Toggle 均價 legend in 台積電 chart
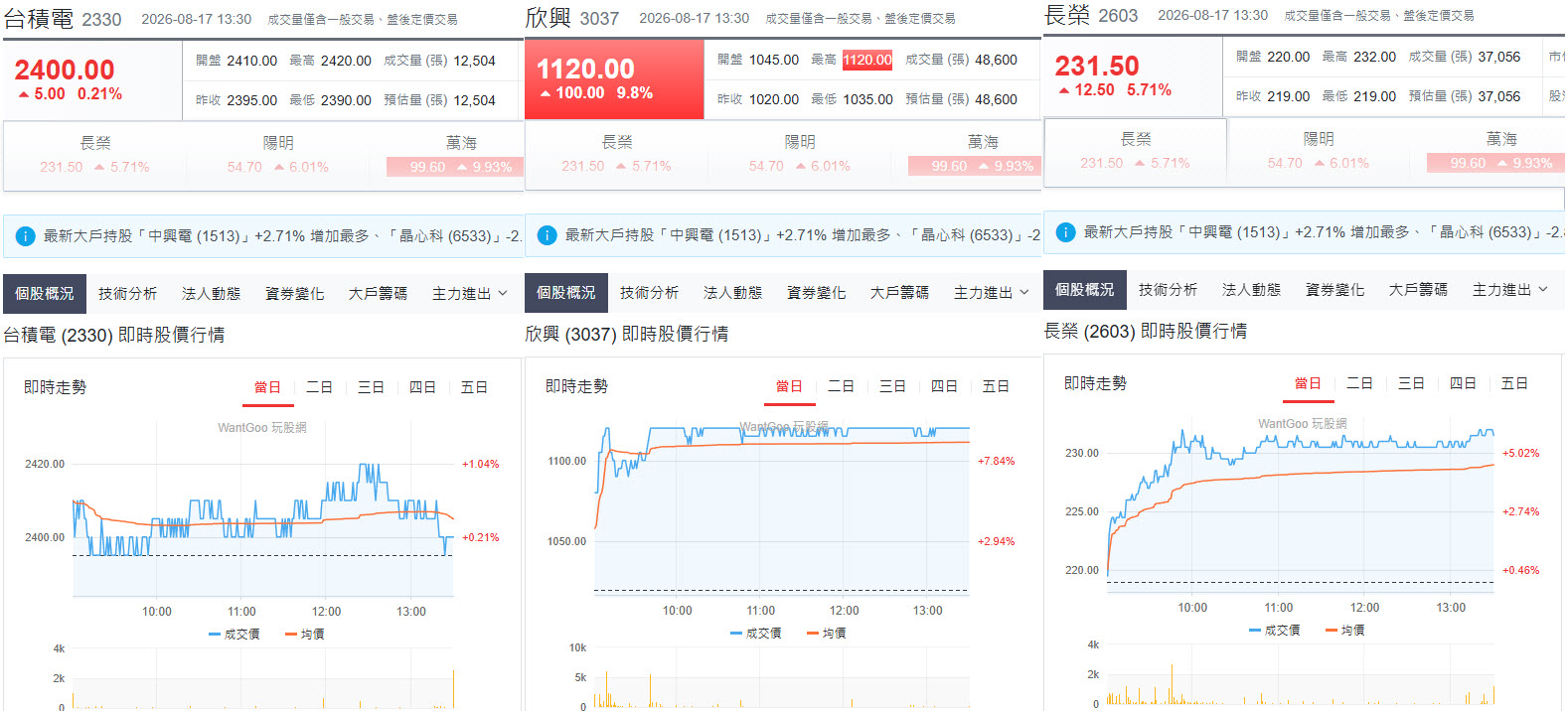The width and height of the screenshot is (1568, 711). (305, 634)
